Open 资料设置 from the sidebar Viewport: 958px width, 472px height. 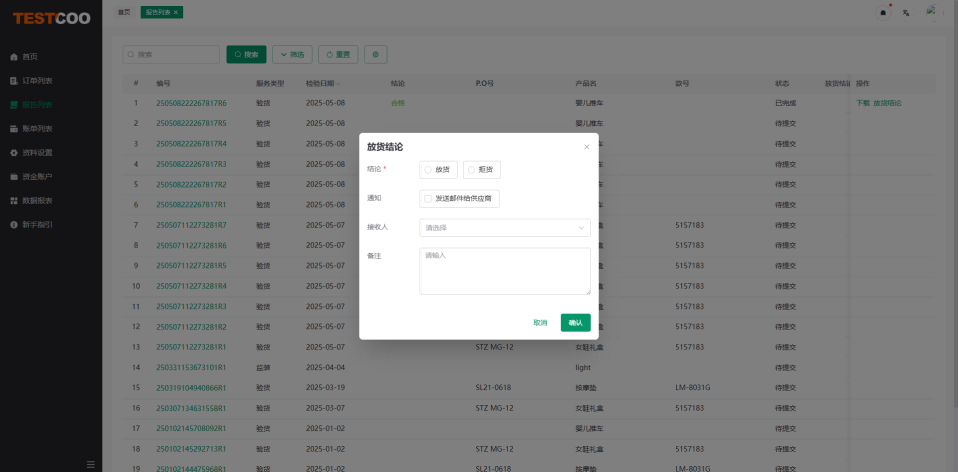click(x=38, y=152)
